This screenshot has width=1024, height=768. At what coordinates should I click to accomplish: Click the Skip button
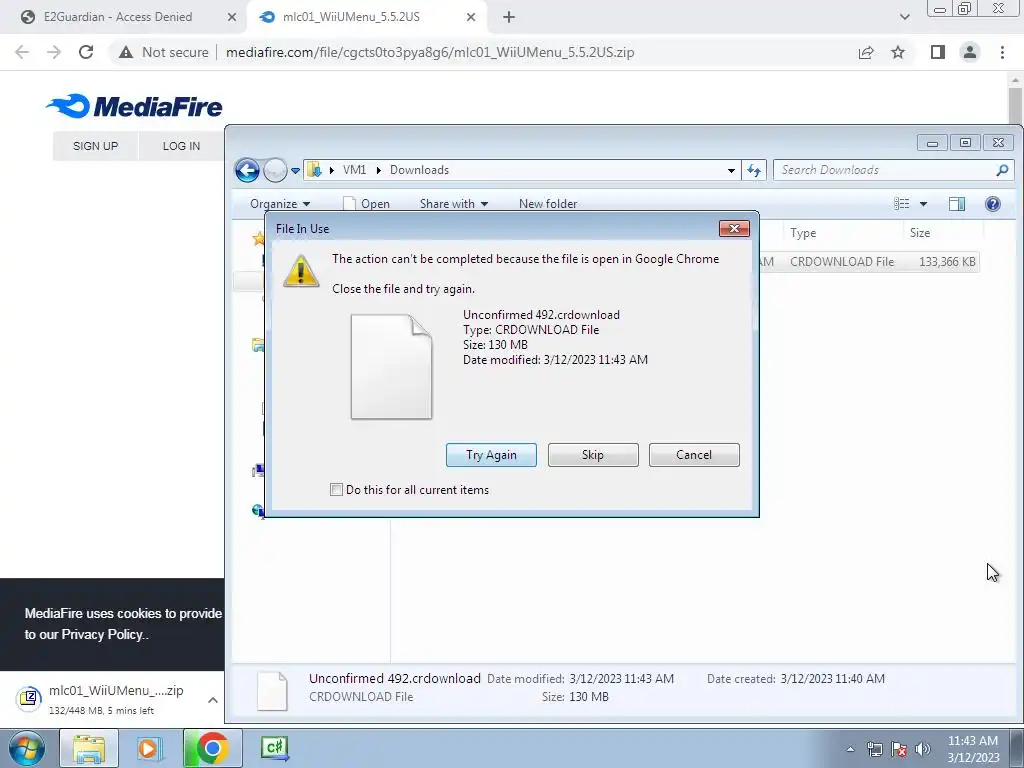(x=593, y=455)
